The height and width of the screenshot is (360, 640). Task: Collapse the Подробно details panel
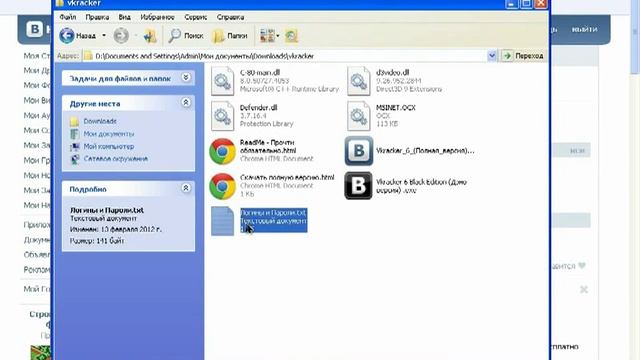click(x=186, y=188)
